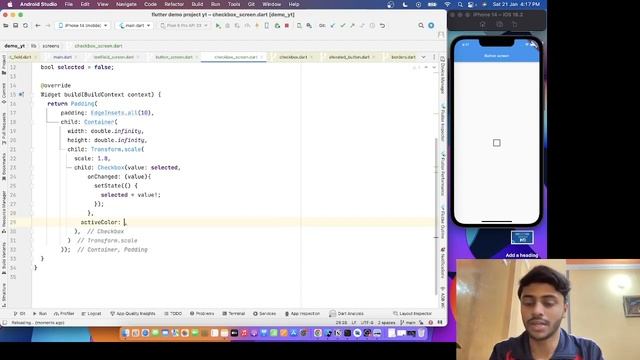This screenshot has width=640, height=360.
Task: Open the Bookmarks tool window
Action: click(x=4, y=167)
